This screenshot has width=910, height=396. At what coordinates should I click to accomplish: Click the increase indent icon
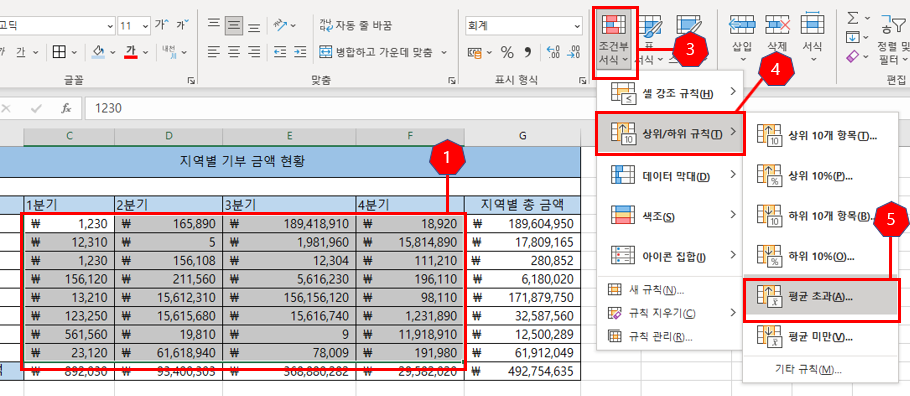pyautogui.click(x=300, y=52)
